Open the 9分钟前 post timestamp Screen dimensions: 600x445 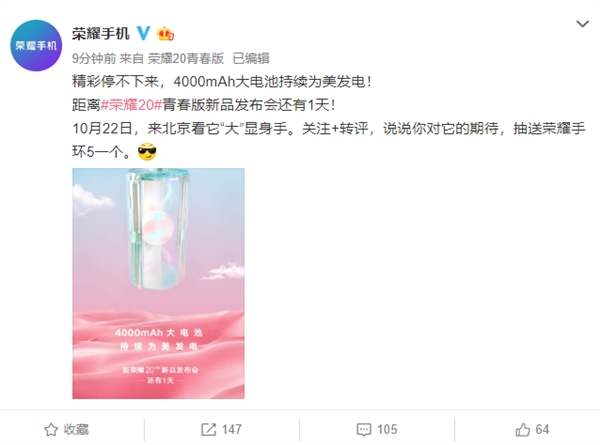click(x=94, y=58)
